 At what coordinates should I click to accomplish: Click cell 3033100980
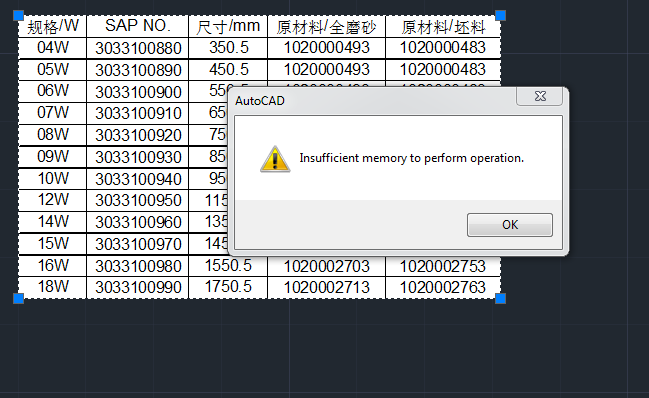point(138,266)
